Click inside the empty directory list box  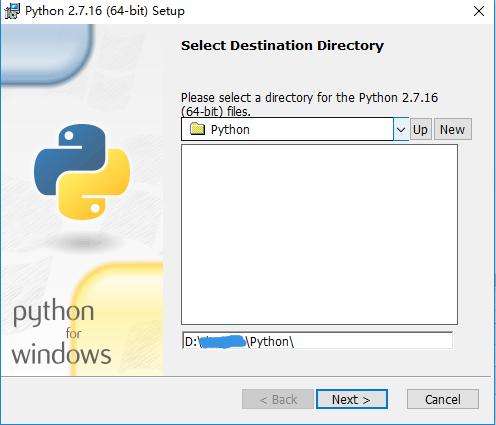click(x=319, y=234)
